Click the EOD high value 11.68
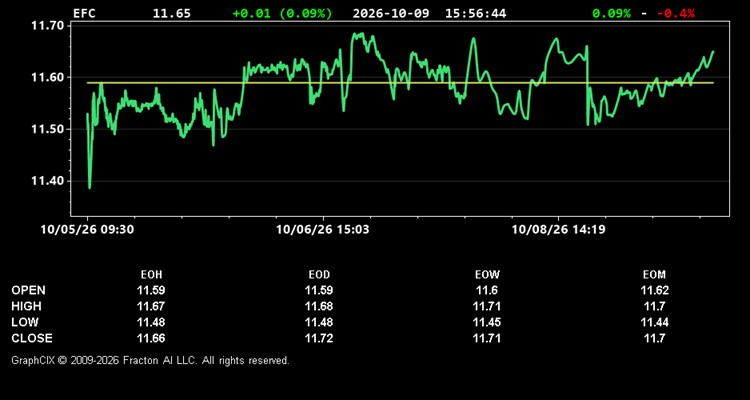The height and width of the screenshot is (400, 750). 319,306
